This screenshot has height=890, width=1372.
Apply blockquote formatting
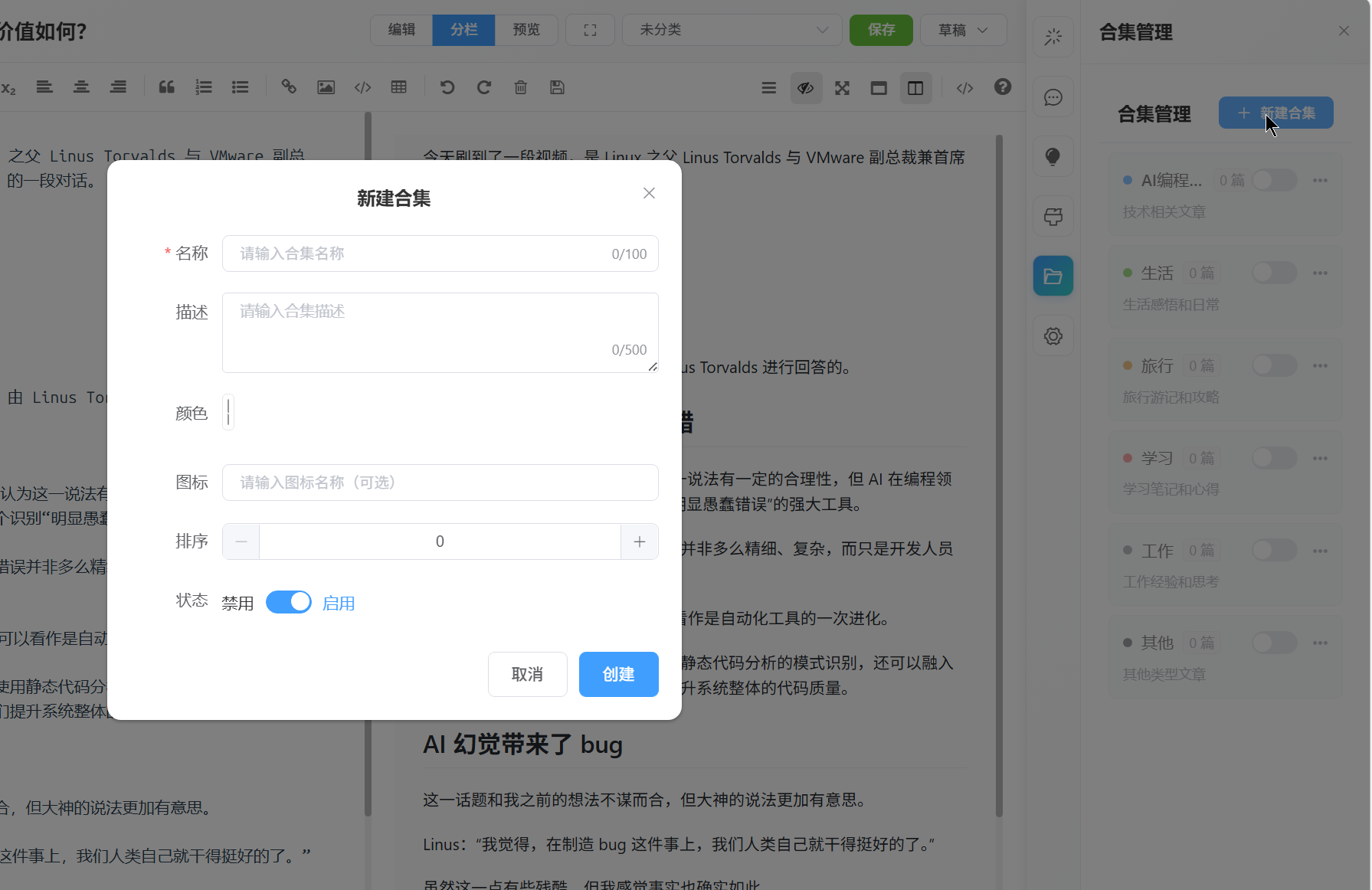coord(166,87)
